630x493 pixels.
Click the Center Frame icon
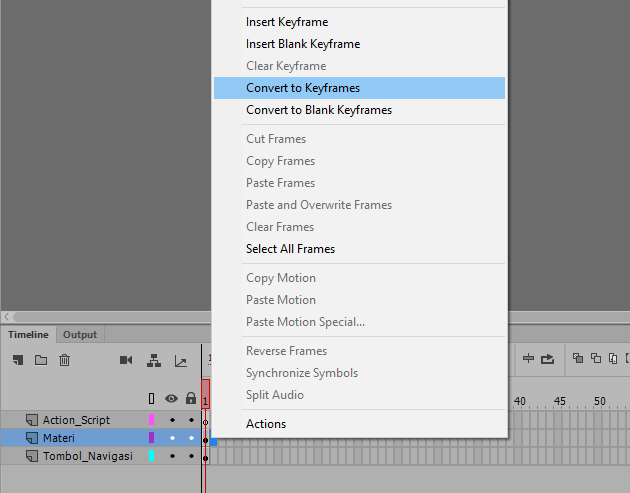[528, 358]
